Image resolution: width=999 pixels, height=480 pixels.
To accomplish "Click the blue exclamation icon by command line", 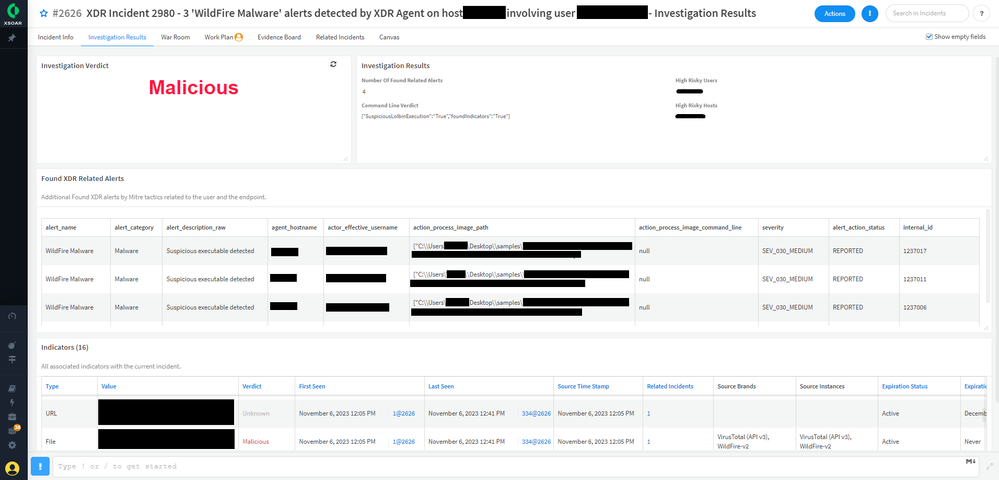I will [40, 466].
